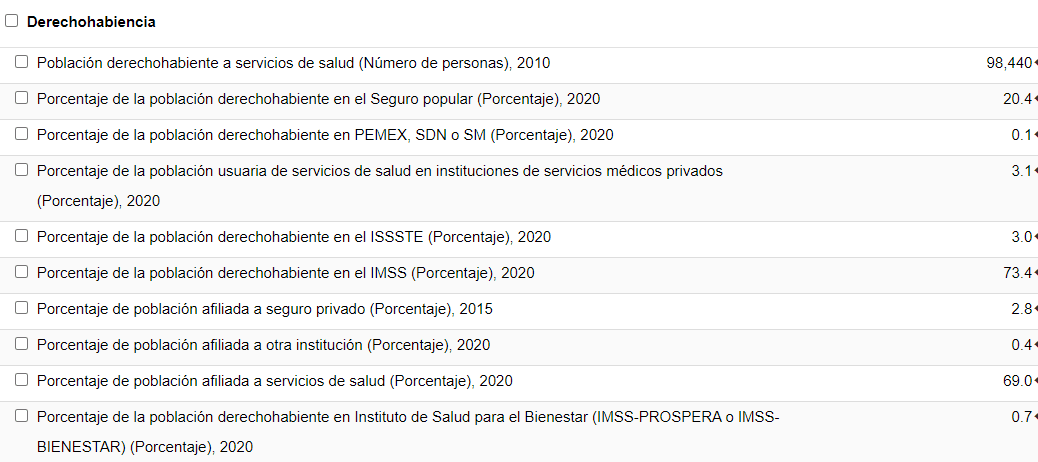Image resolution: width=1038 pixels, height=462 pixels.
Task: Check the servicios médicos privados row checkbox
Action: [x=22, y=170]
